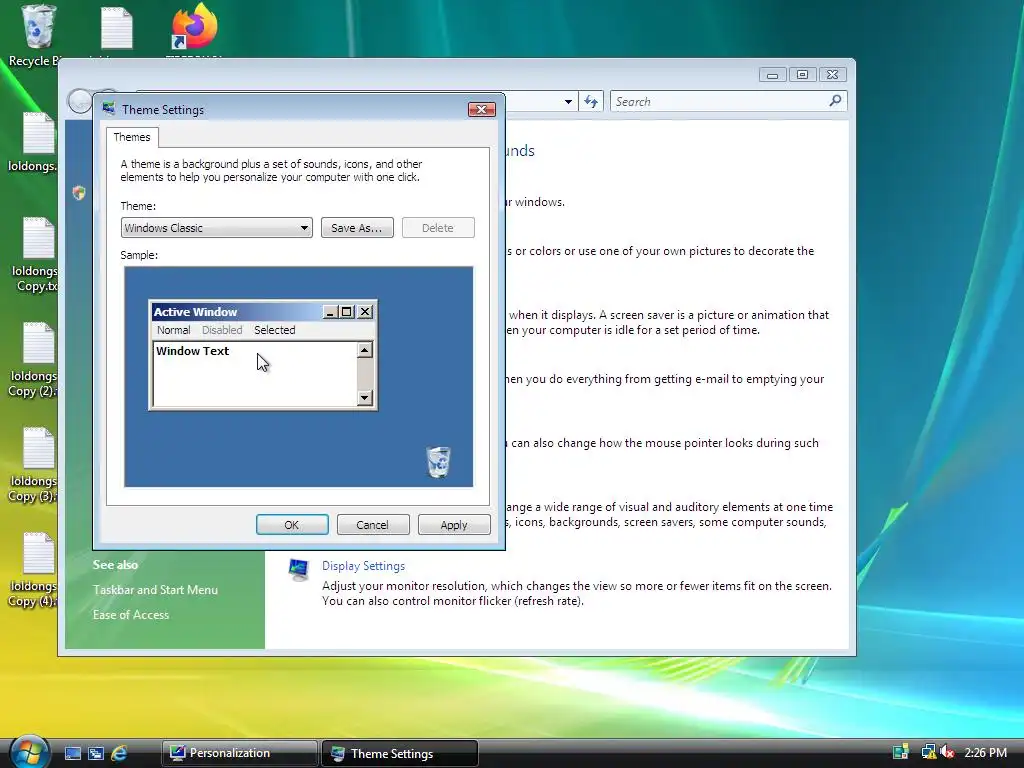Open the Theme dropdown showing Windows Classic
The height and width of the screenshot is (768, 1024).
pyautogui.click(x=216, y=228)
